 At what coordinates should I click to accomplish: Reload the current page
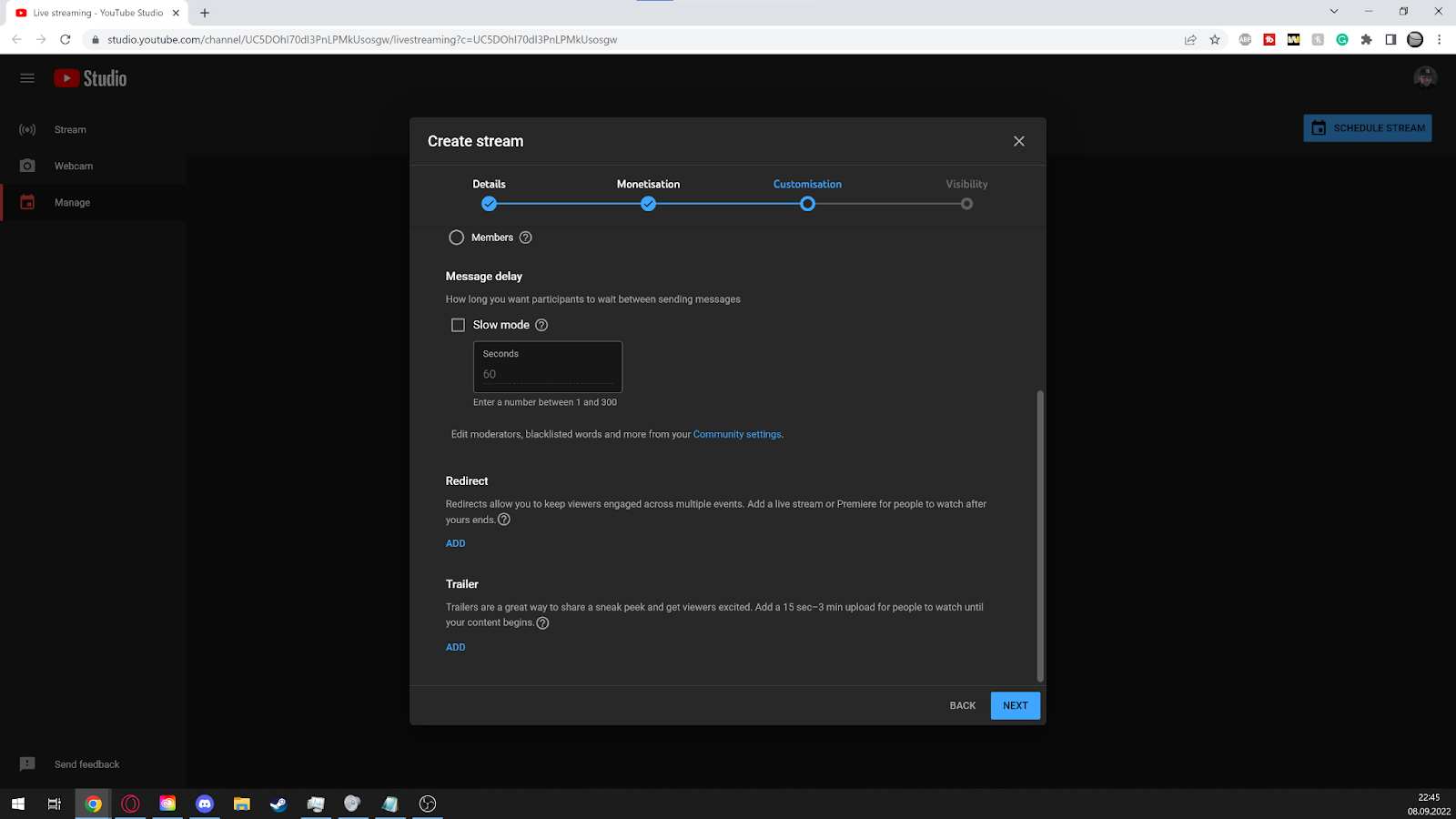(x=66, y=39)
